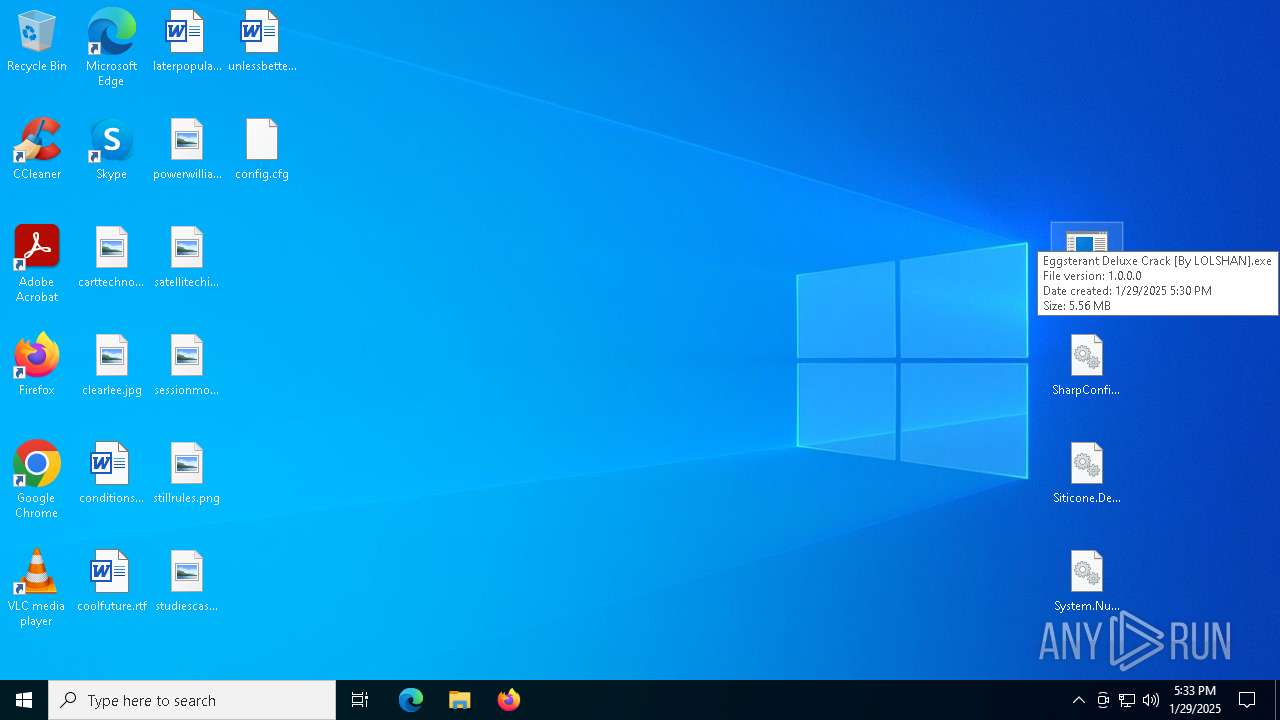Select the coolfuture.rtf document
Screen dimensions: 1280x720
(111, 581)
